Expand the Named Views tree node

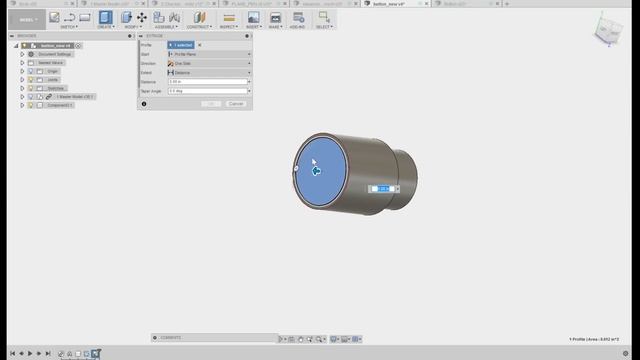22,63
